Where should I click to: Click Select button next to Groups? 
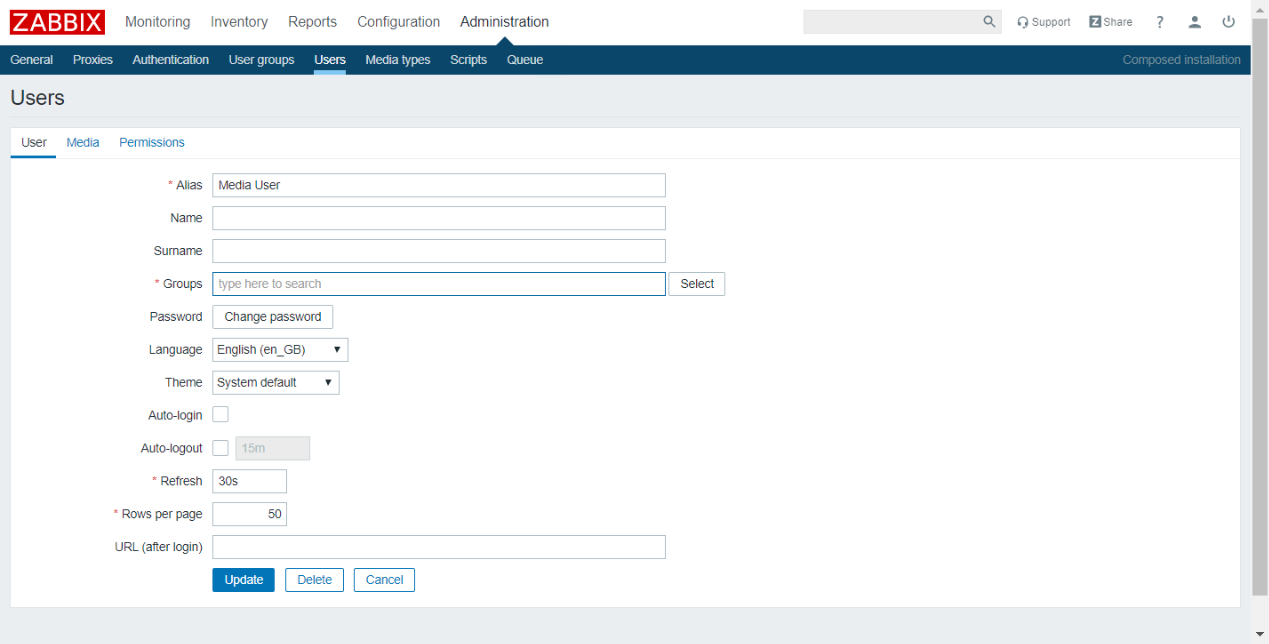697,284
